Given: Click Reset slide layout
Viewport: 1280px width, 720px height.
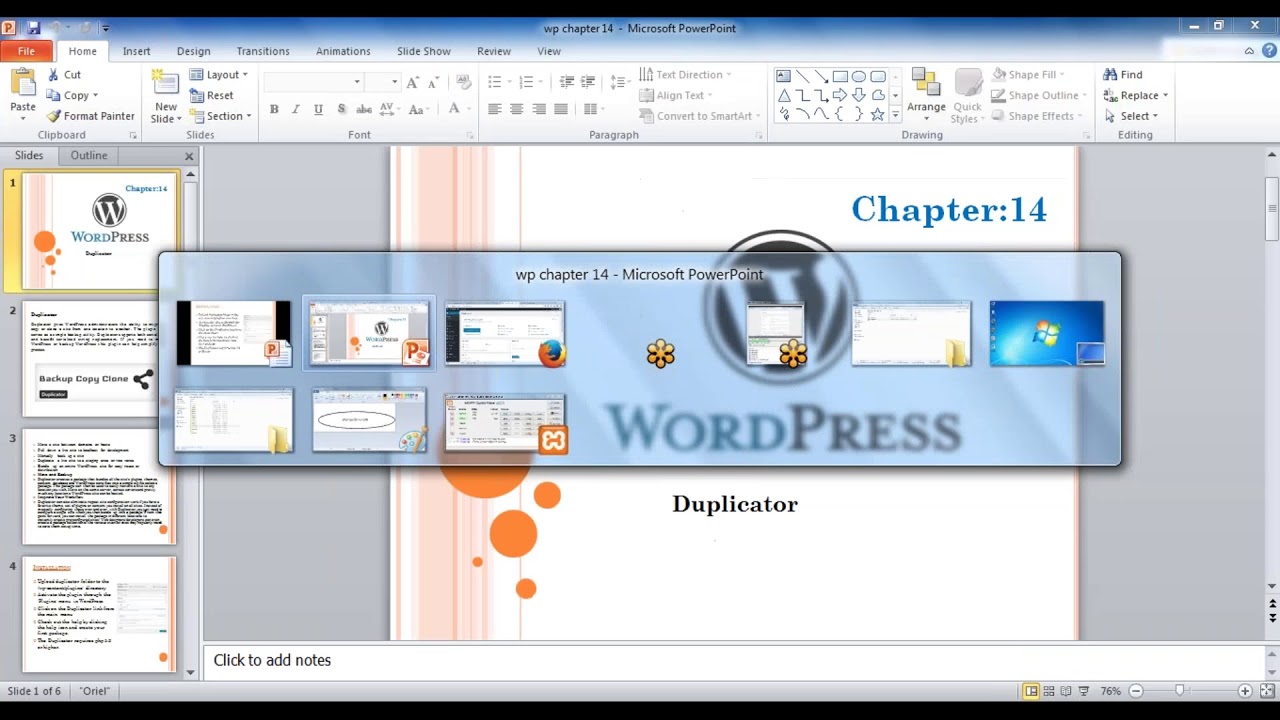Looking at the screenshot, I should pyautogui.click(x=211, y=95).
